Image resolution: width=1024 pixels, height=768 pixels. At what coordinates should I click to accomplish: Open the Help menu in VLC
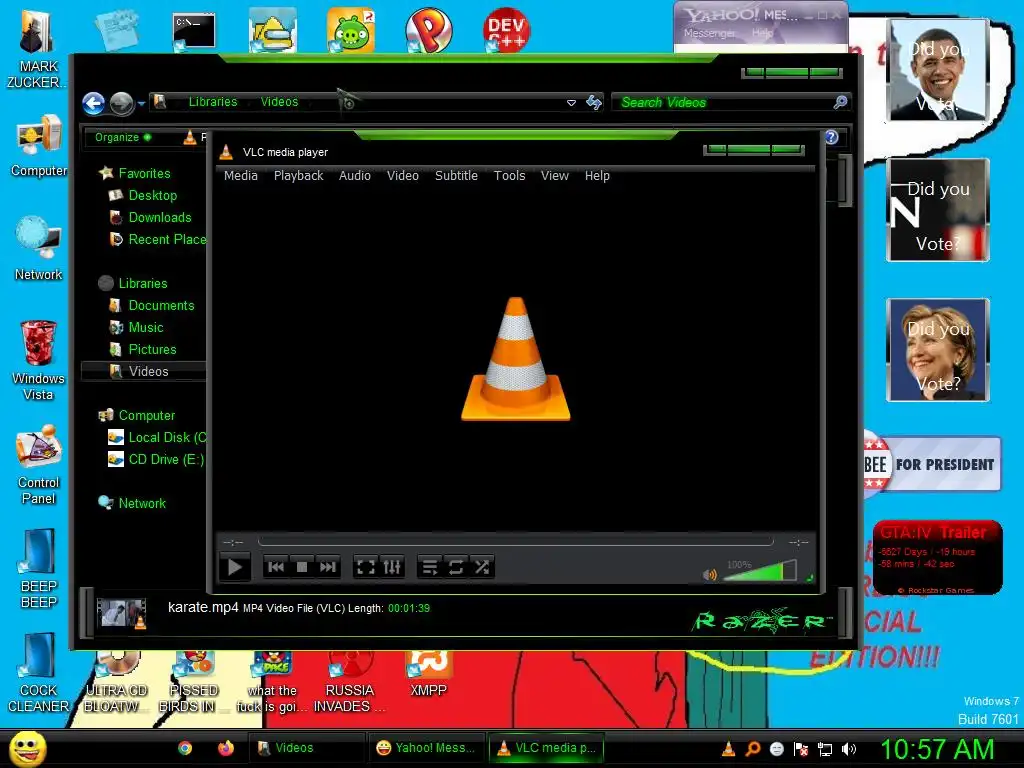597,176
